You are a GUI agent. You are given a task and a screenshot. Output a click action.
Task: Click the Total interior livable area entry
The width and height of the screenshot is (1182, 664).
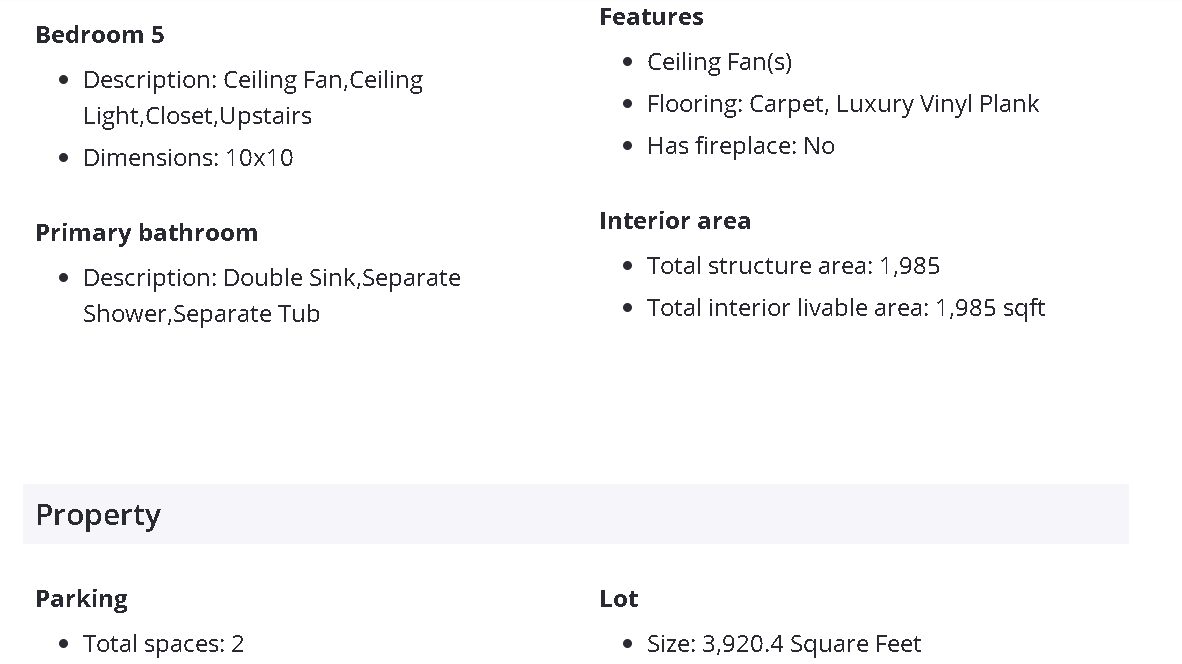point(845,308)
